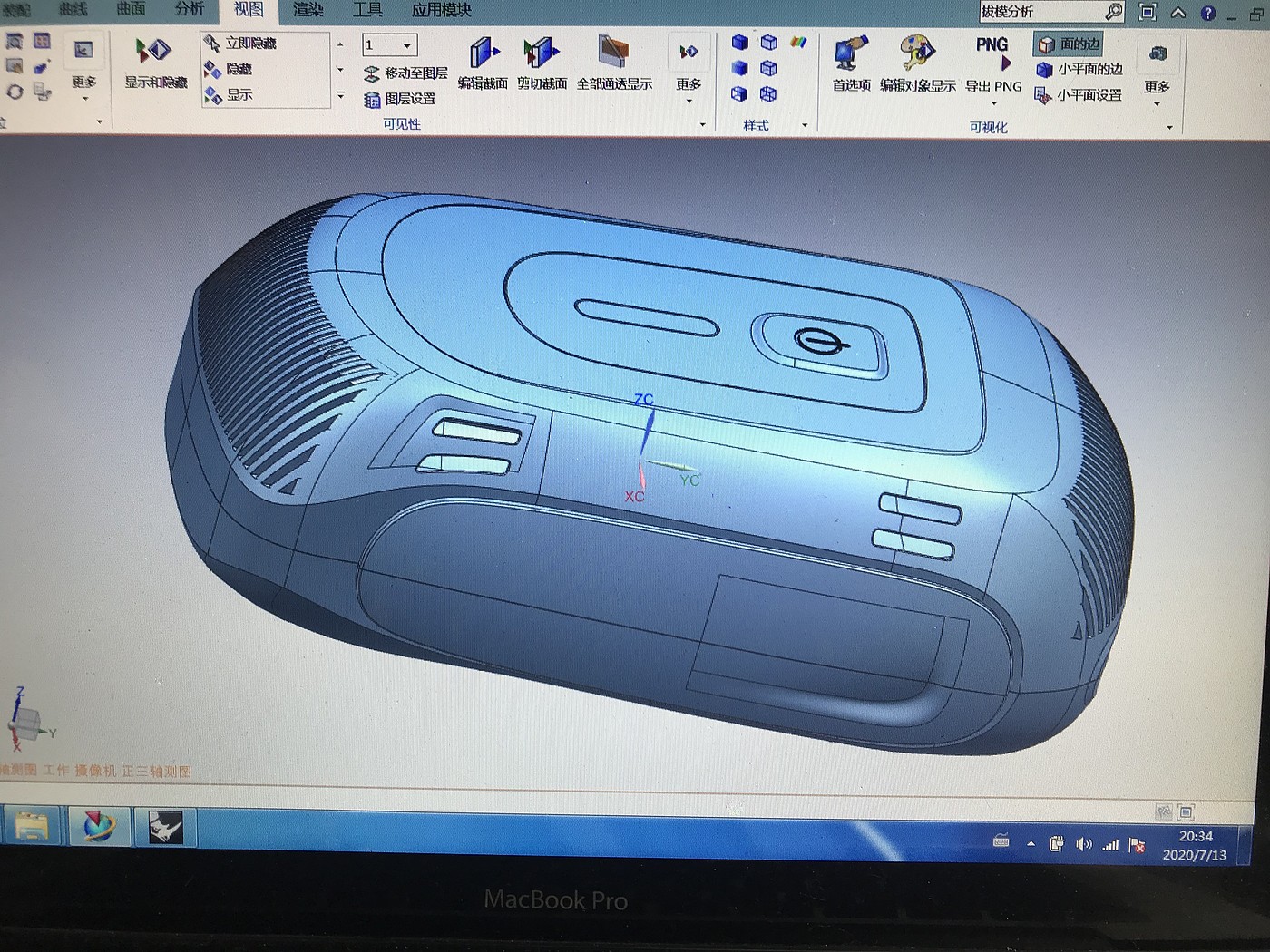Viewport: 1270px width, 952px height.
Task: Expand the 样式 group options arrow
Action: [805, 125]
